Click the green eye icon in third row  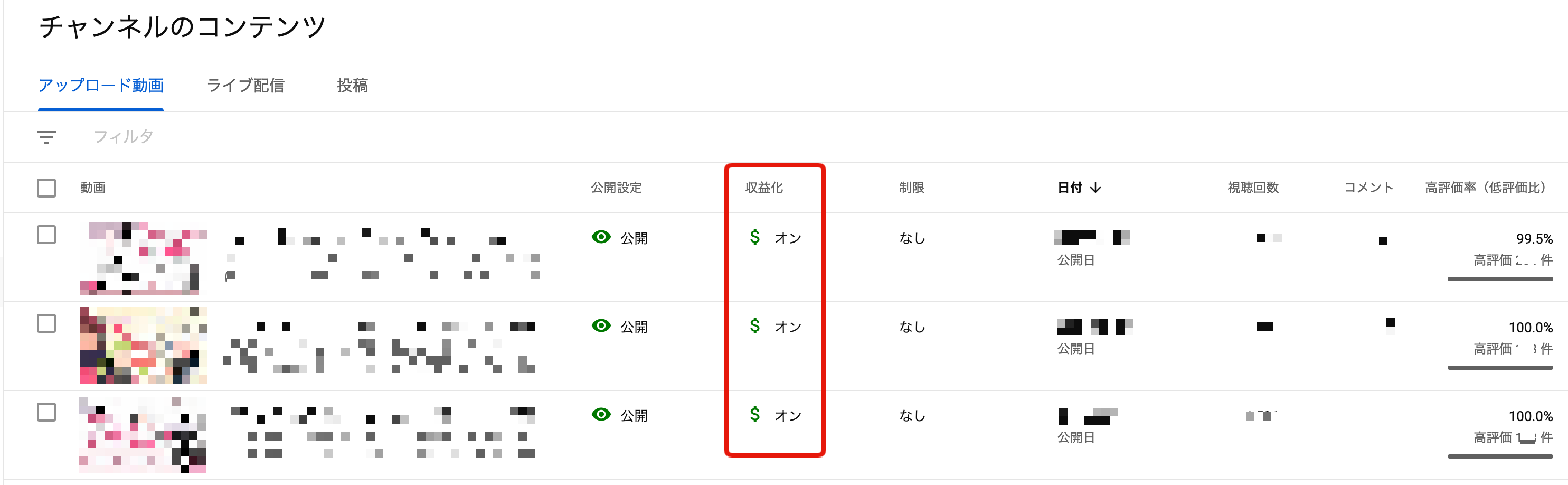click(601, 415)
